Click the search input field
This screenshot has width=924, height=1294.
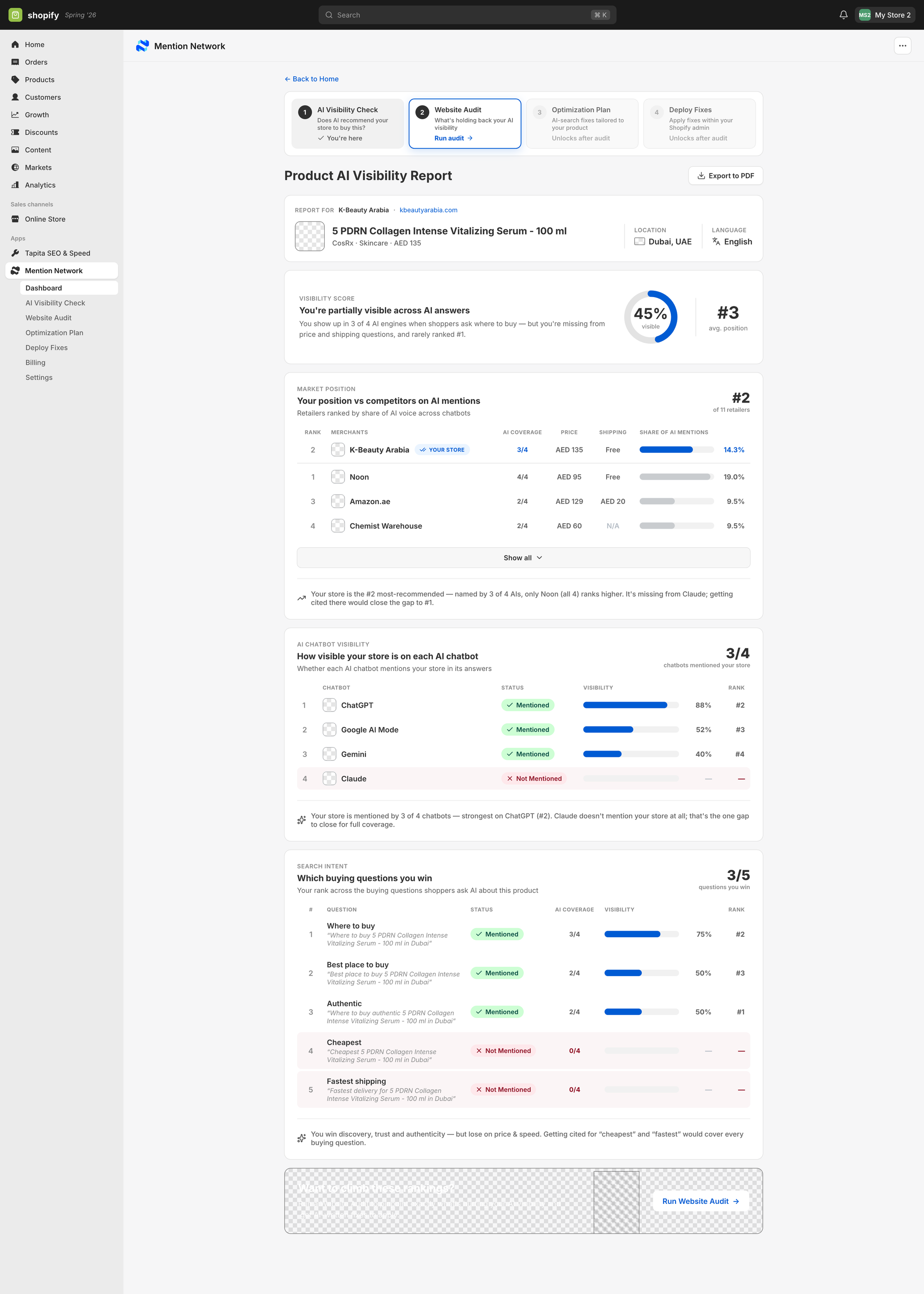pyautogui.click(x=467, y=15)
